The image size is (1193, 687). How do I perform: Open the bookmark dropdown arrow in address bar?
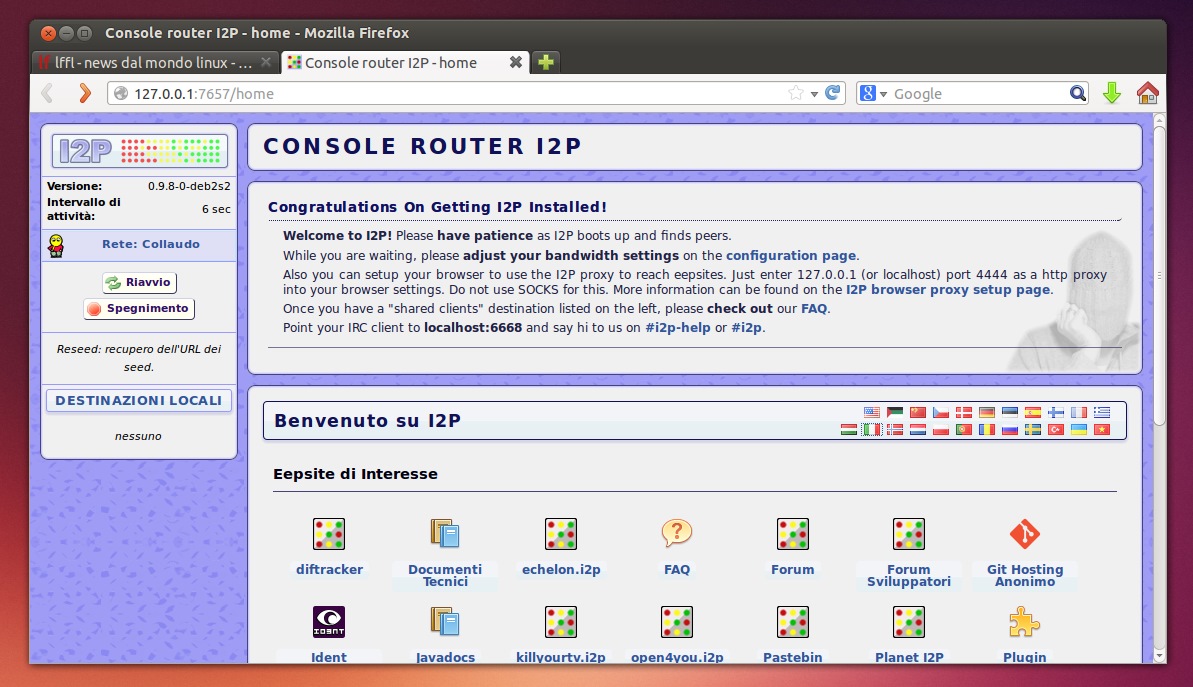[815, 93]
